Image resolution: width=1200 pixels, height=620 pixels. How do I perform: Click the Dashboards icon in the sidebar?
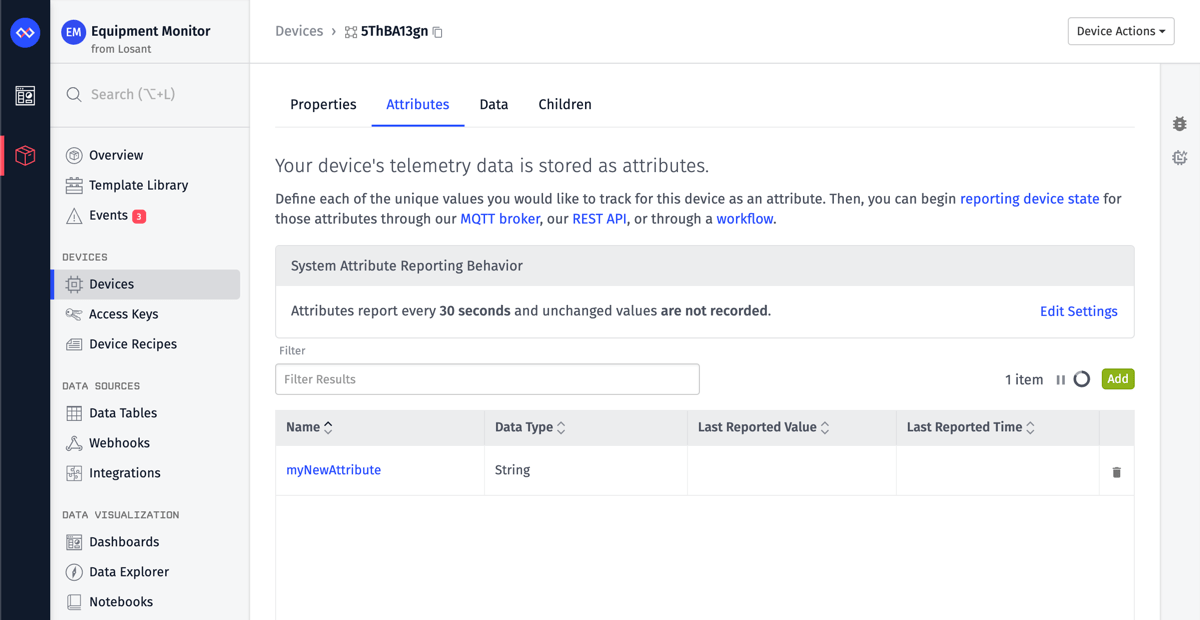coord(74,542)
